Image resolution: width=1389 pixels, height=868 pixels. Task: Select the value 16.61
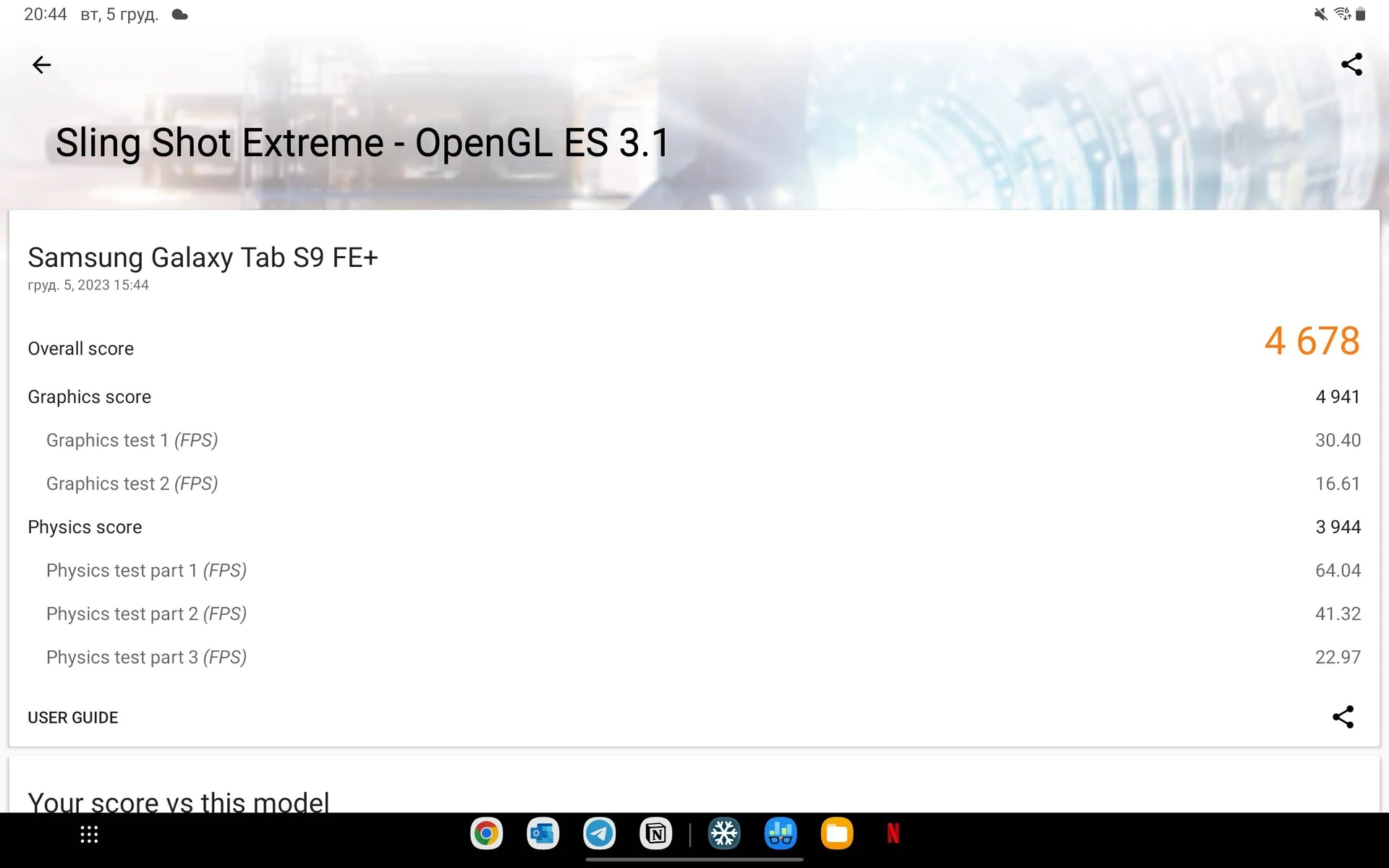1338,484
